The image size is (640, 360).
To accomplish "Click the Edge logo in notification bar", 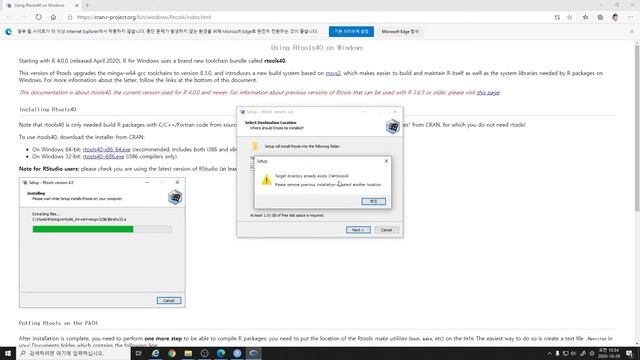I will click(9, 31).
